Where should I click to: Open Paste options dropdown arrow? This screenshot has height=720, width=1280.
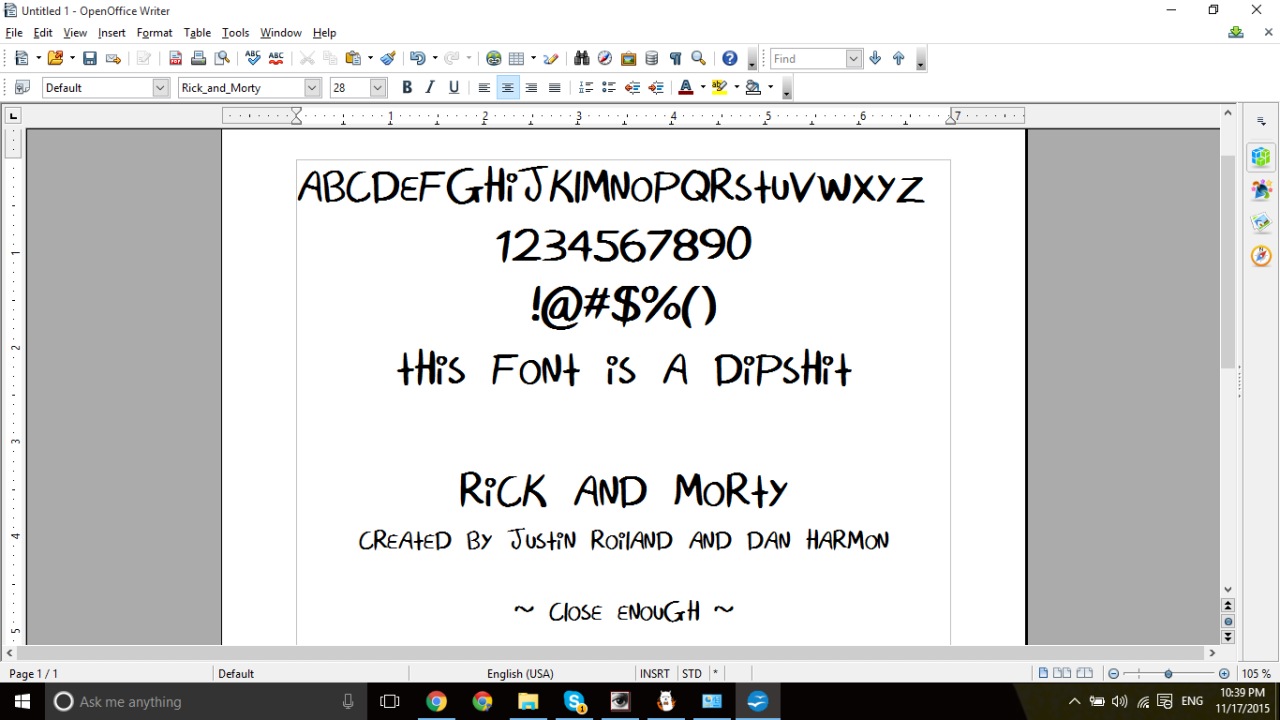click(x=369, y=59)
